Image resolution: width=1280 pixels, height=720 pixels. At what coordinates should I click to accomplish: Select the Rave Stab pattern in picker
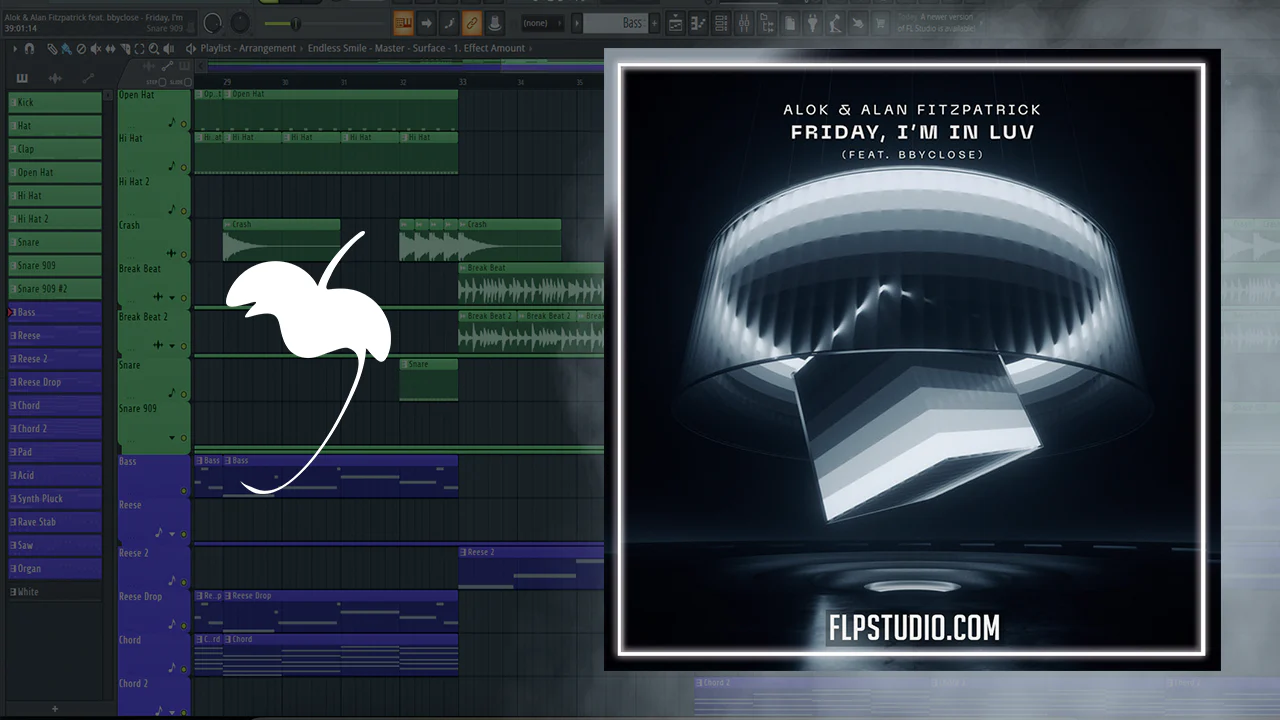pos(55,522)
